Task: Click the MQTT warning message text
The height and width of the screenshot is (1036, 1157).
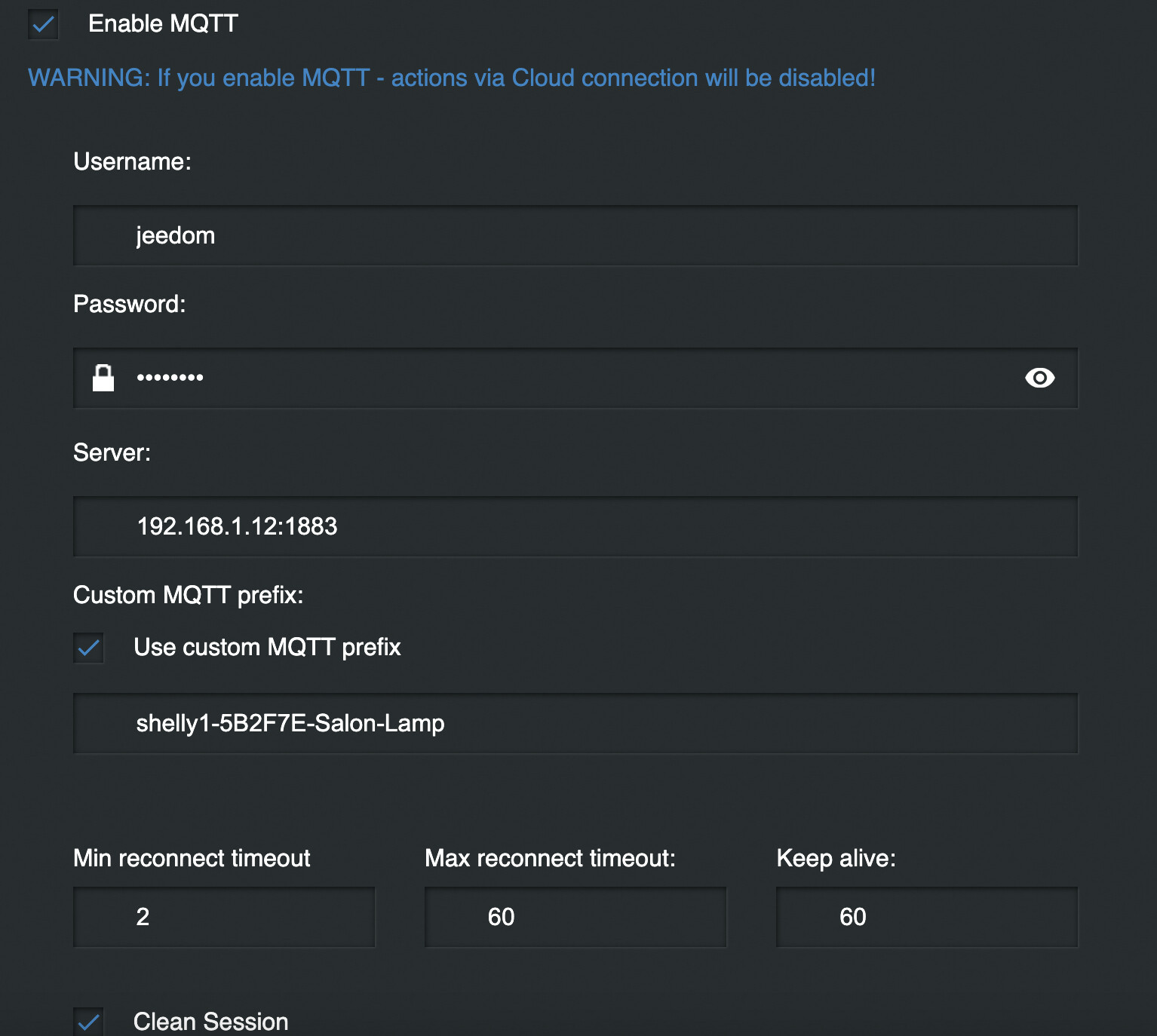Action: [451, 77]
